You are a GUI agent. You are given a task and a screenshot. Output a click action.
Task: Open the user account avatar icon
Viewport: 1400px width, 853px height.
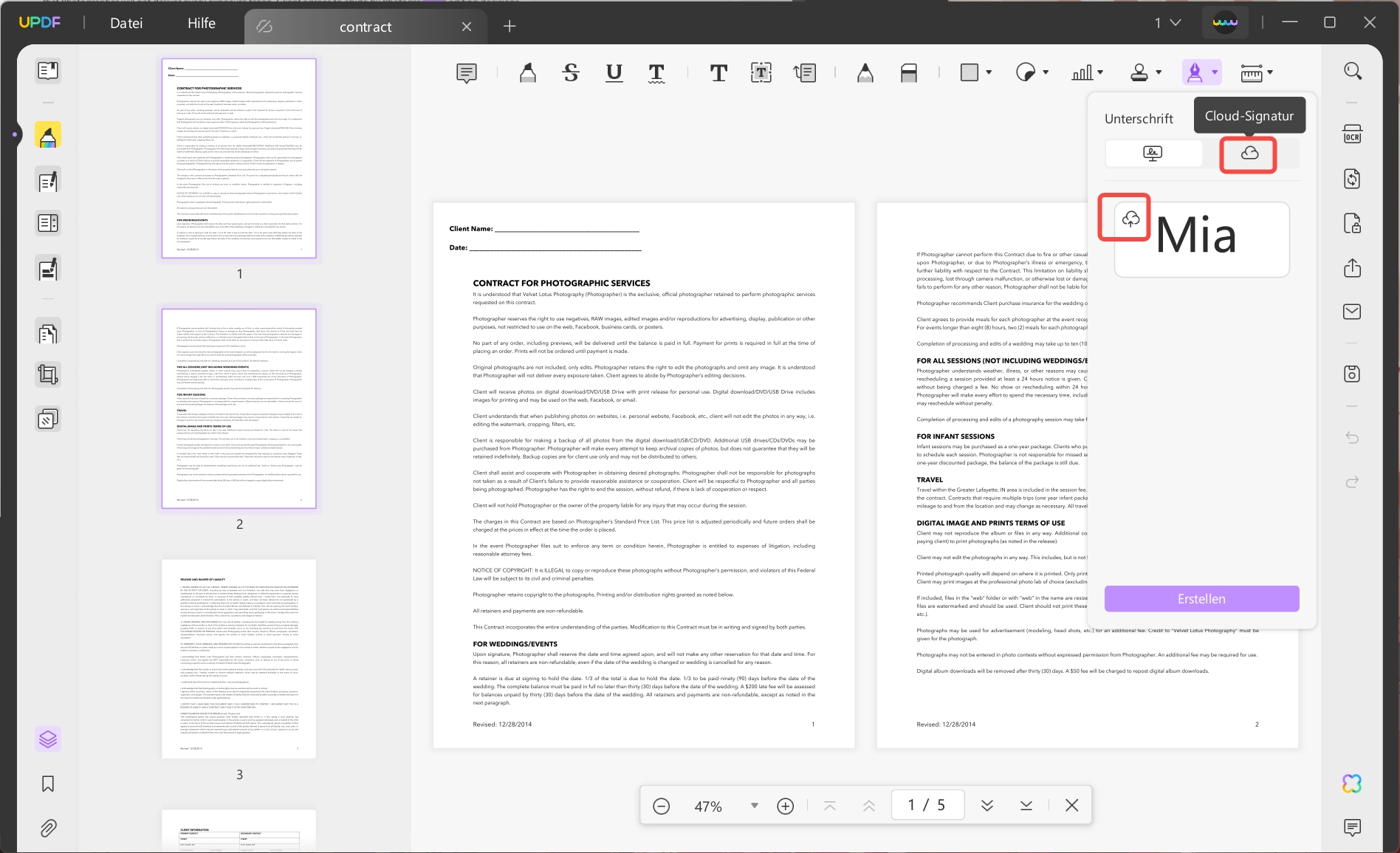pos(1225,23)
